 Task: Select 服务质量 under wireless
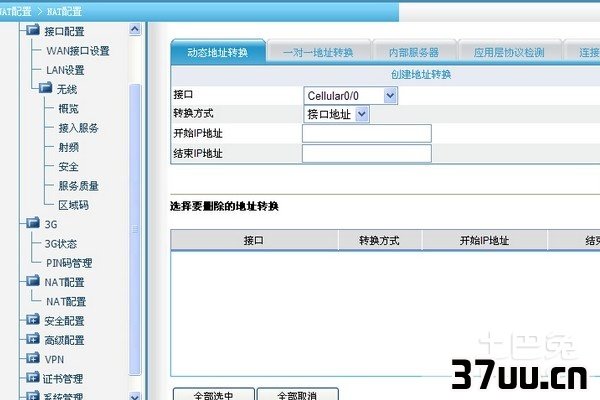[x=78, y=186]
